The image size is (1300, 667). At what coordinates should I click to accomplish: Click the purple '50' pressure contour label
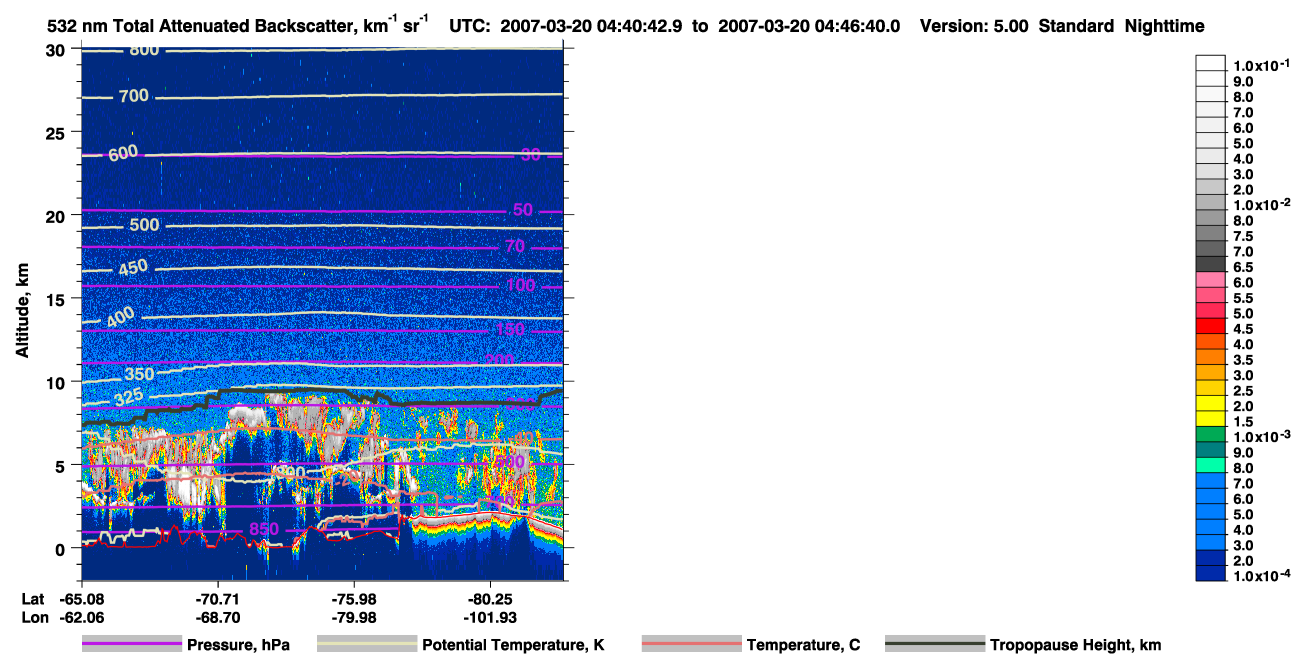(523, 210)
